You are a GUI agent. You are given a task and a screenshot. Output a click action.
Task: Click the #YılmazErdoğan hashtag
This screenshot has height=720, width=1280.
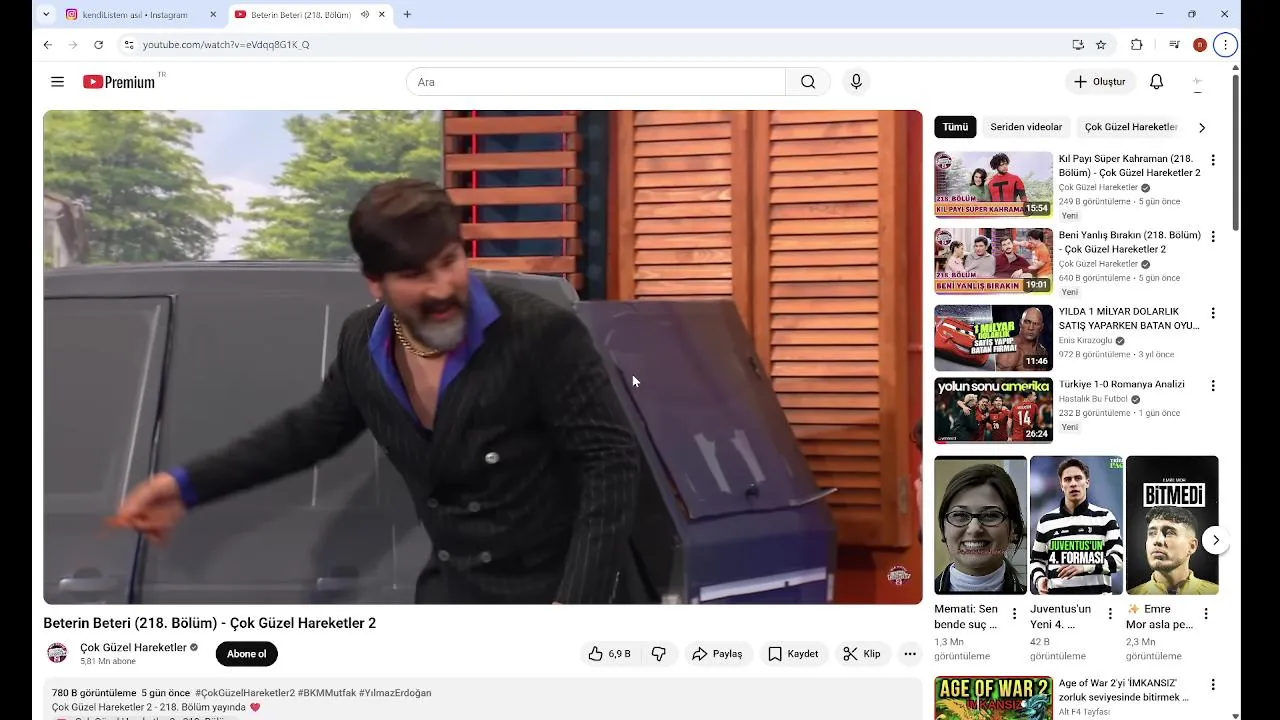(395, 693)
